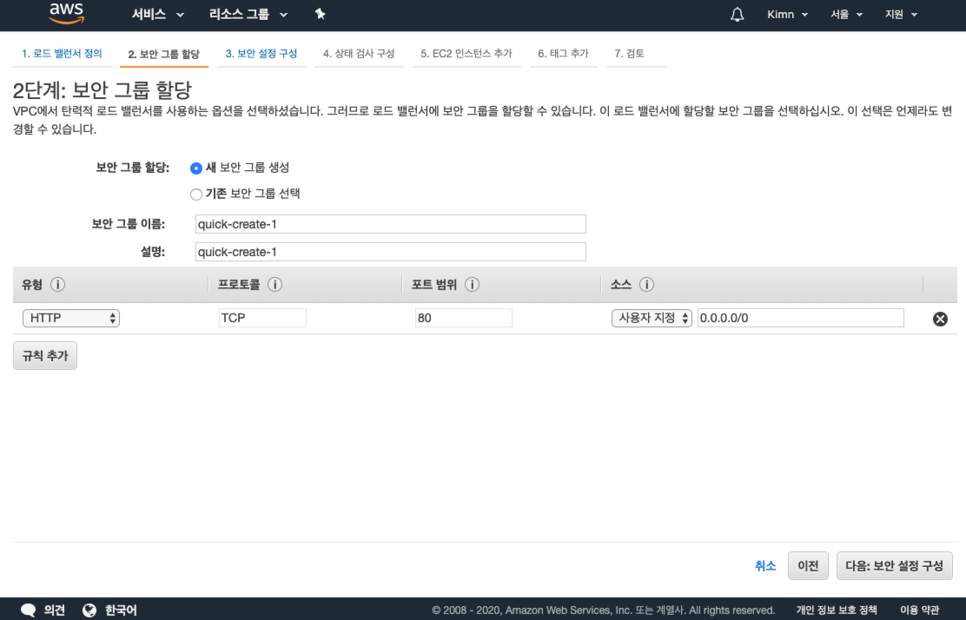Go to step 6 태그 추가 tab
Screen dimensions: 966x620
563,54
